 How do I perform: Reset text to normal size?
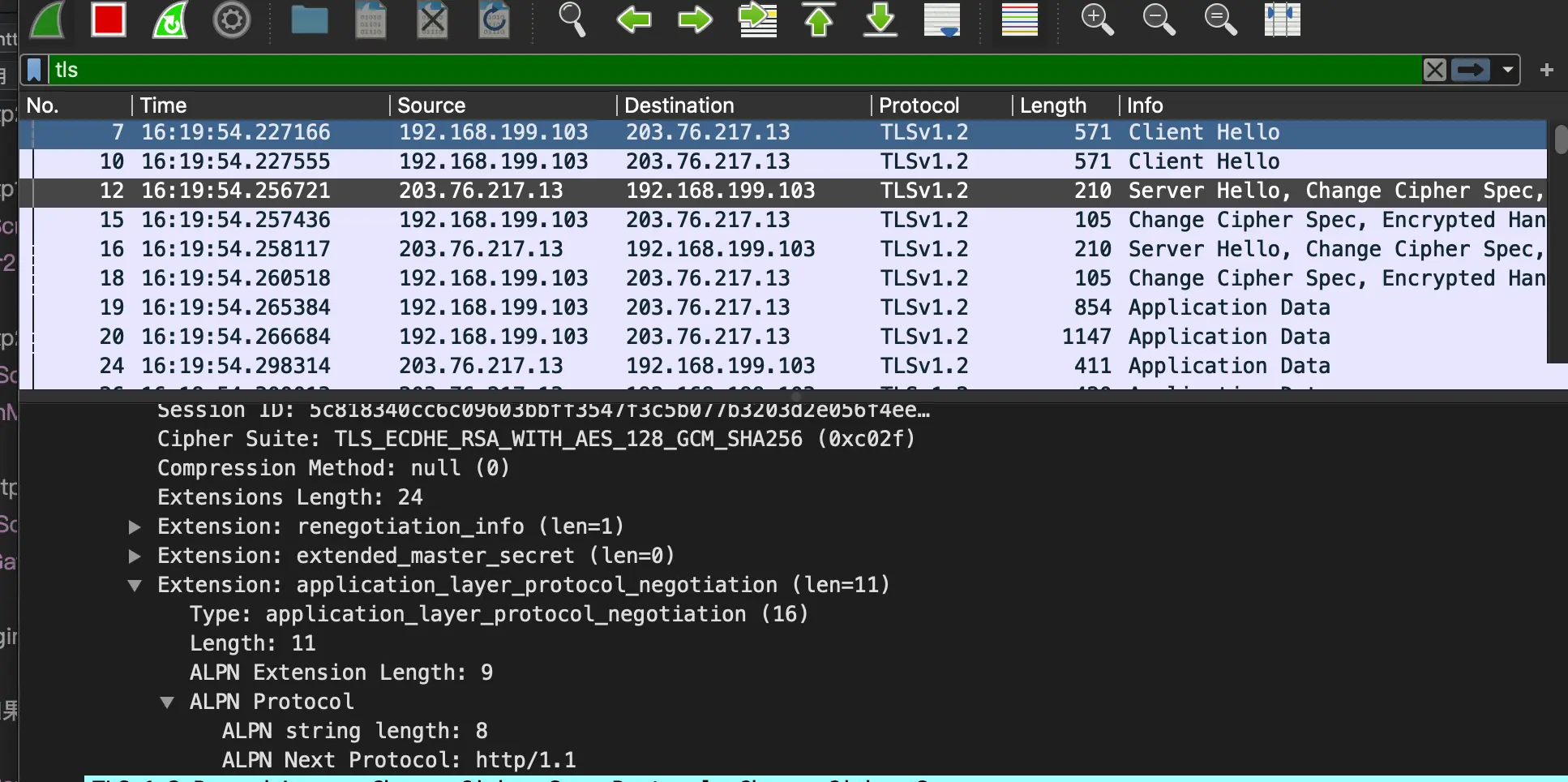tap(1221, 19)
